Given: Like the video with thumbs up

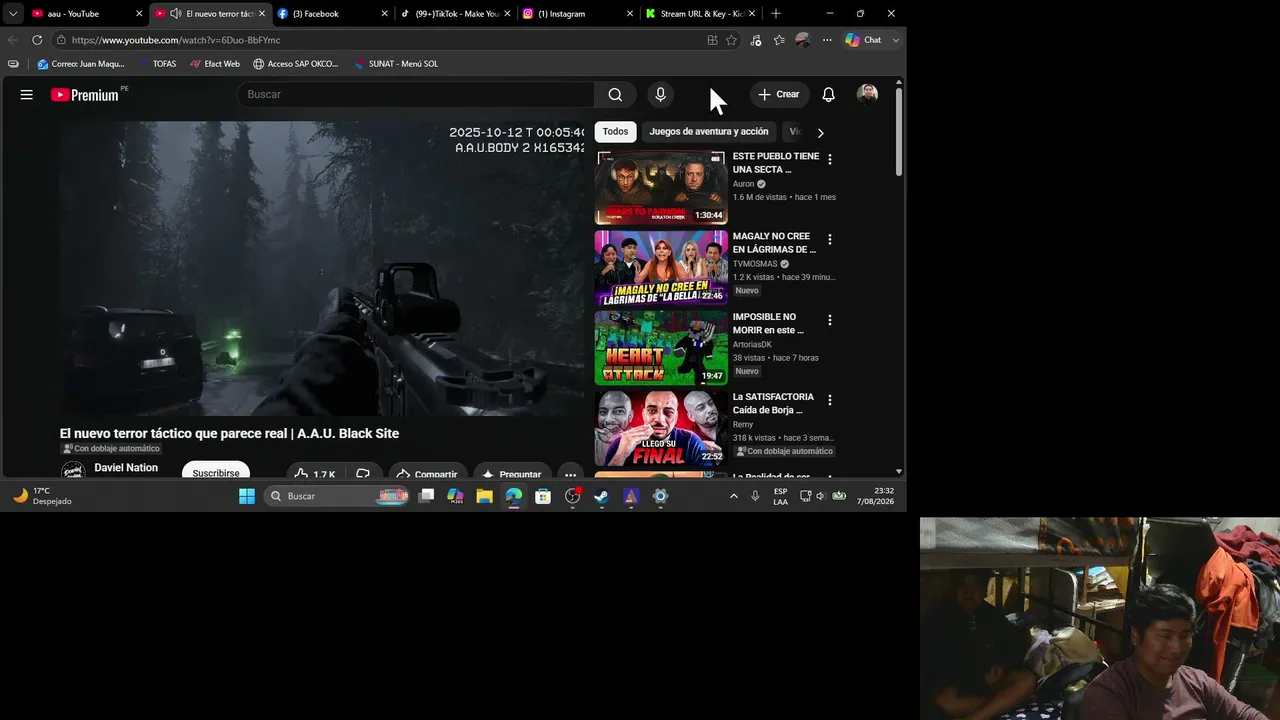Looking at the screenshot, I should [315, 474].
